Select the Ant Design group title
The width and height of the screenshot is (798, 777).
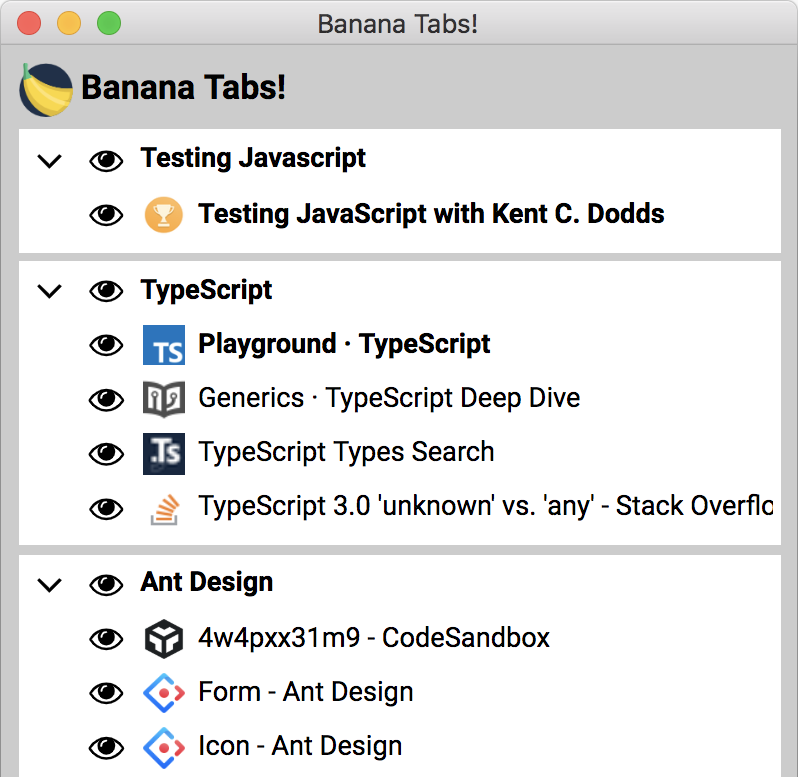coord(207,582)
